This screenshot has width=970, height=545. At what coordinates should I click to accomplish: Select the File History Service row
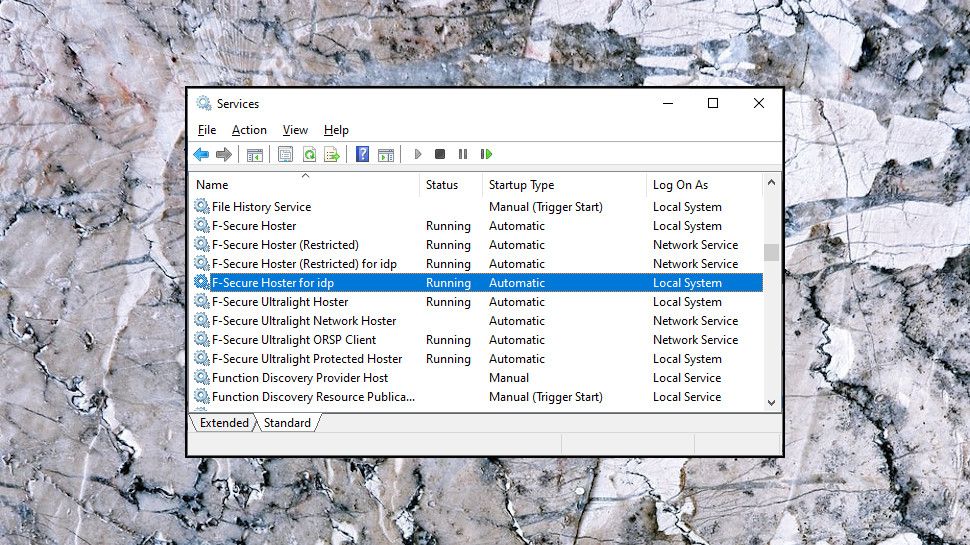pos(261,207)
